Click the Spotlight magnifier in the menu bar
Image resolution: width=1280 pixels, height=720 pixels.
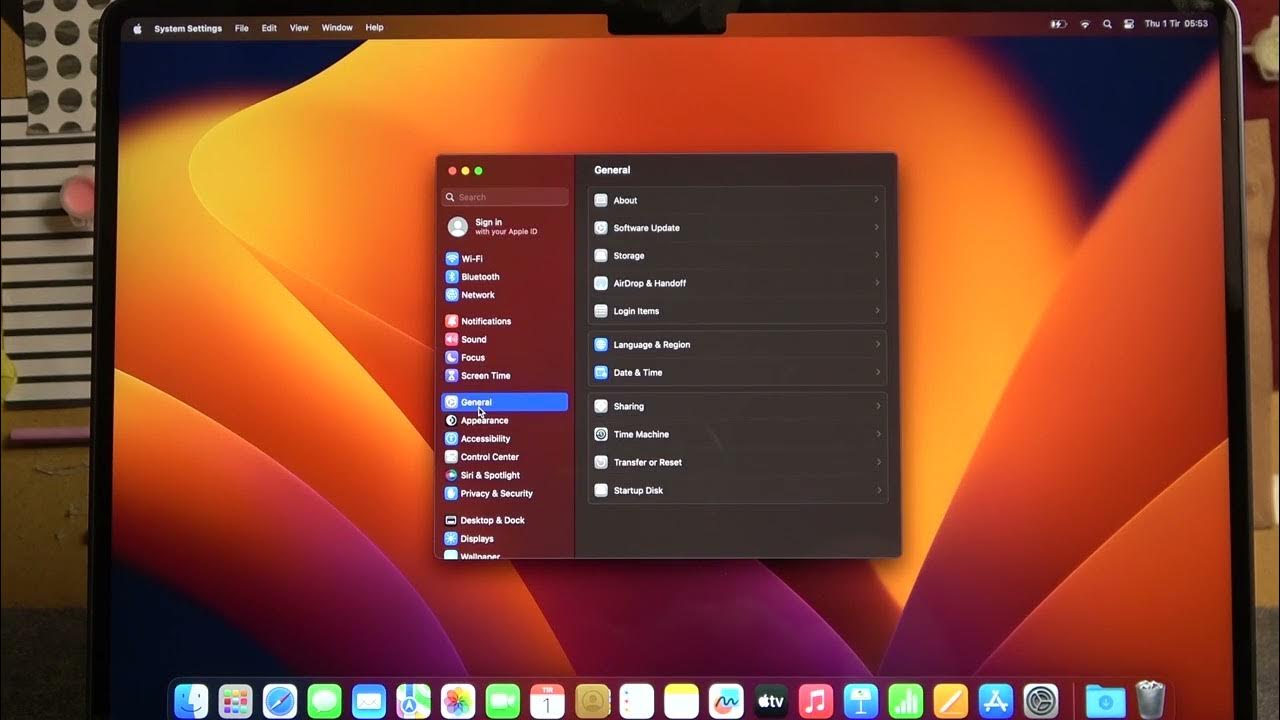tap(1107, 24)
